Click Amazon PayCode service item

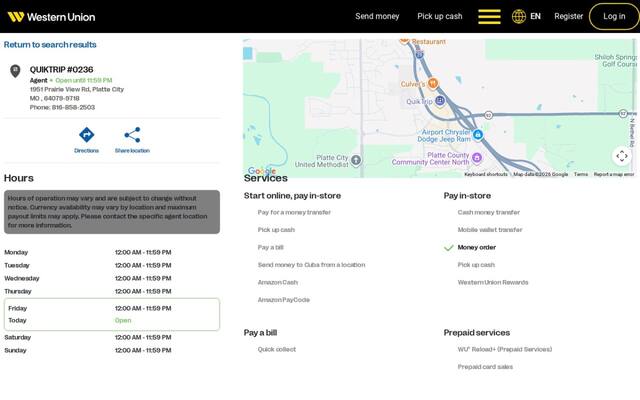(284, 300)
